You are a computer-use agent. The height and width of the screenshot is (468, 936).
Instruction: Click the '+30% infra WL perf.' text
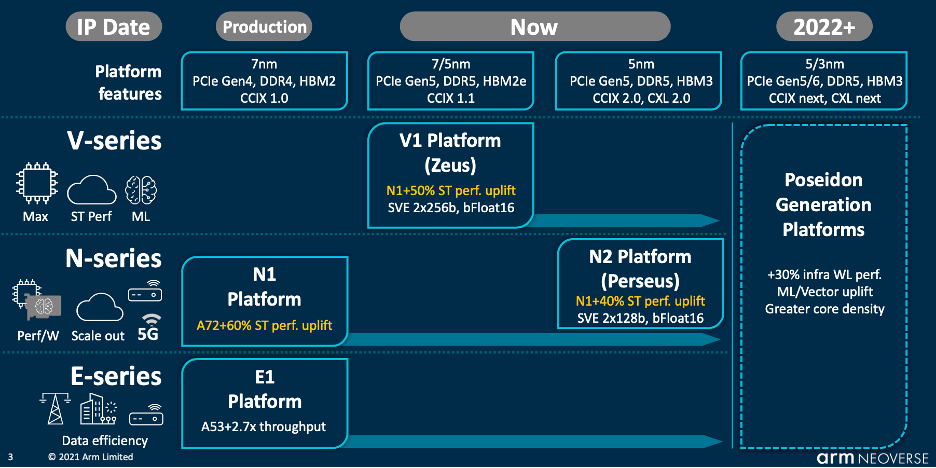point(824,276)
